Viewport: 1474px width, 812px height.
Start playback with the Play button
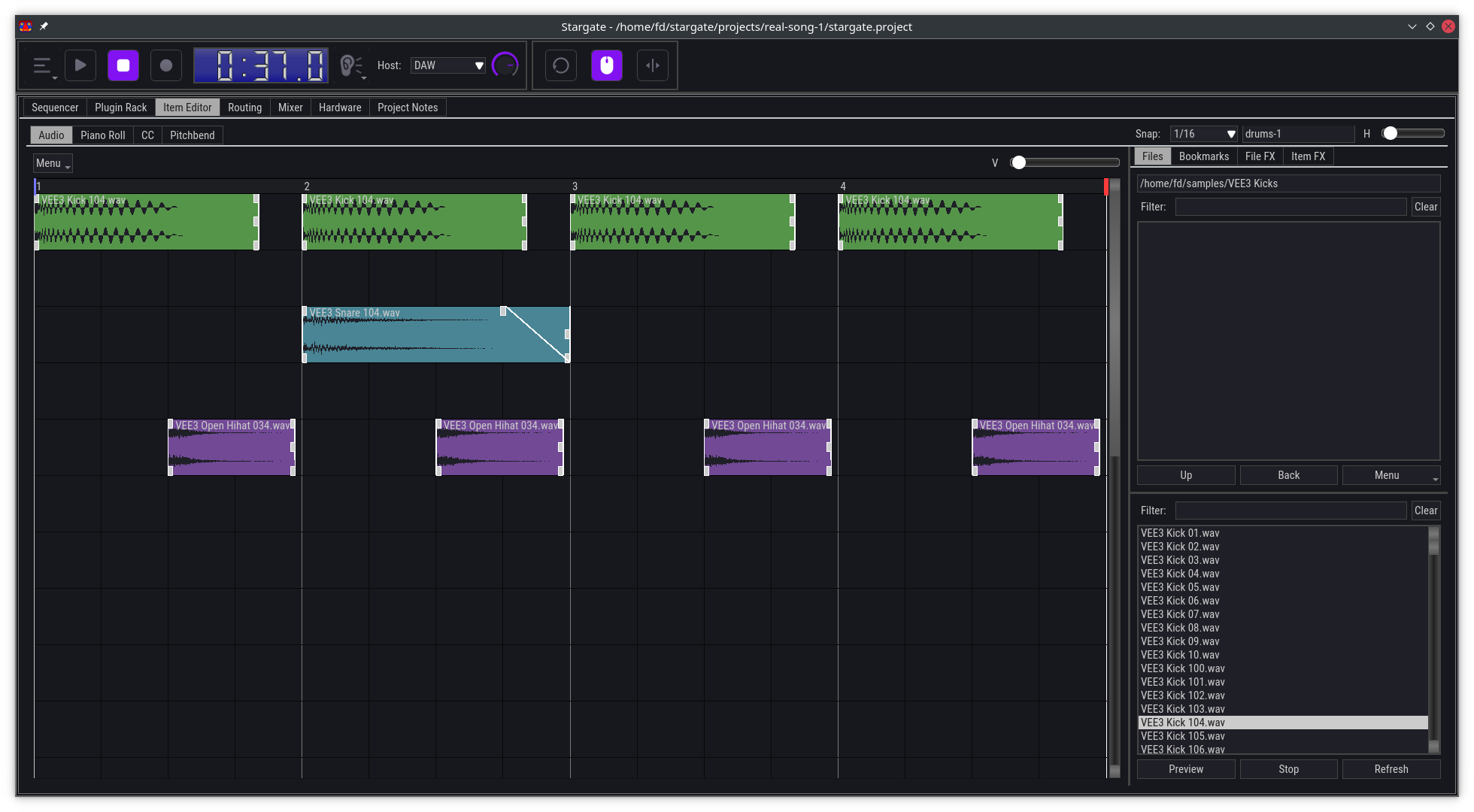[80, 65]
